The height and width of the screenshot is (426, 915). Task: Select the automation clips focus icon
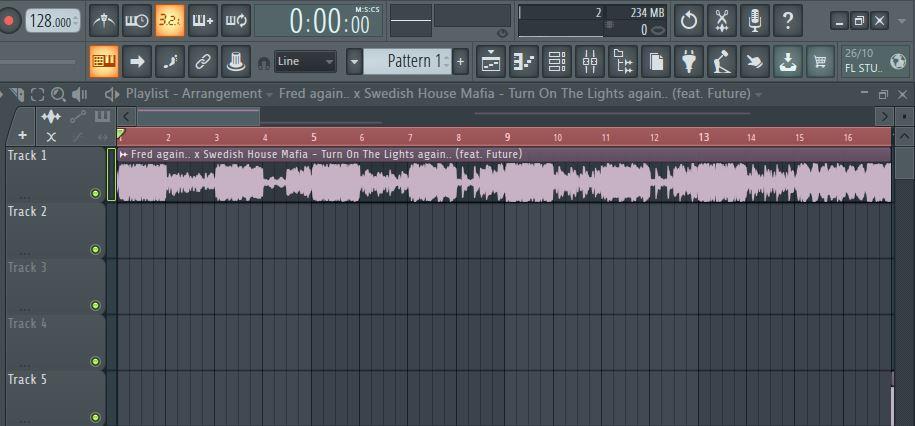coord(78,117)
